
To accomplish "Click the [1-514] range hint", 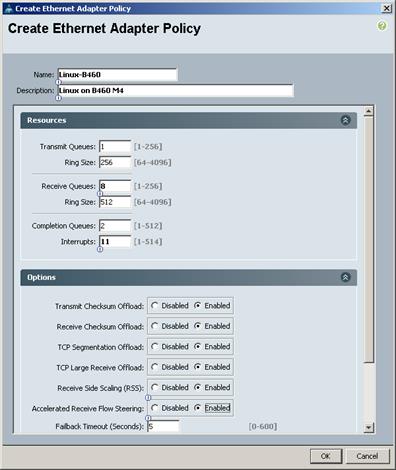I will pyautogui.click(x=148, y=242).
